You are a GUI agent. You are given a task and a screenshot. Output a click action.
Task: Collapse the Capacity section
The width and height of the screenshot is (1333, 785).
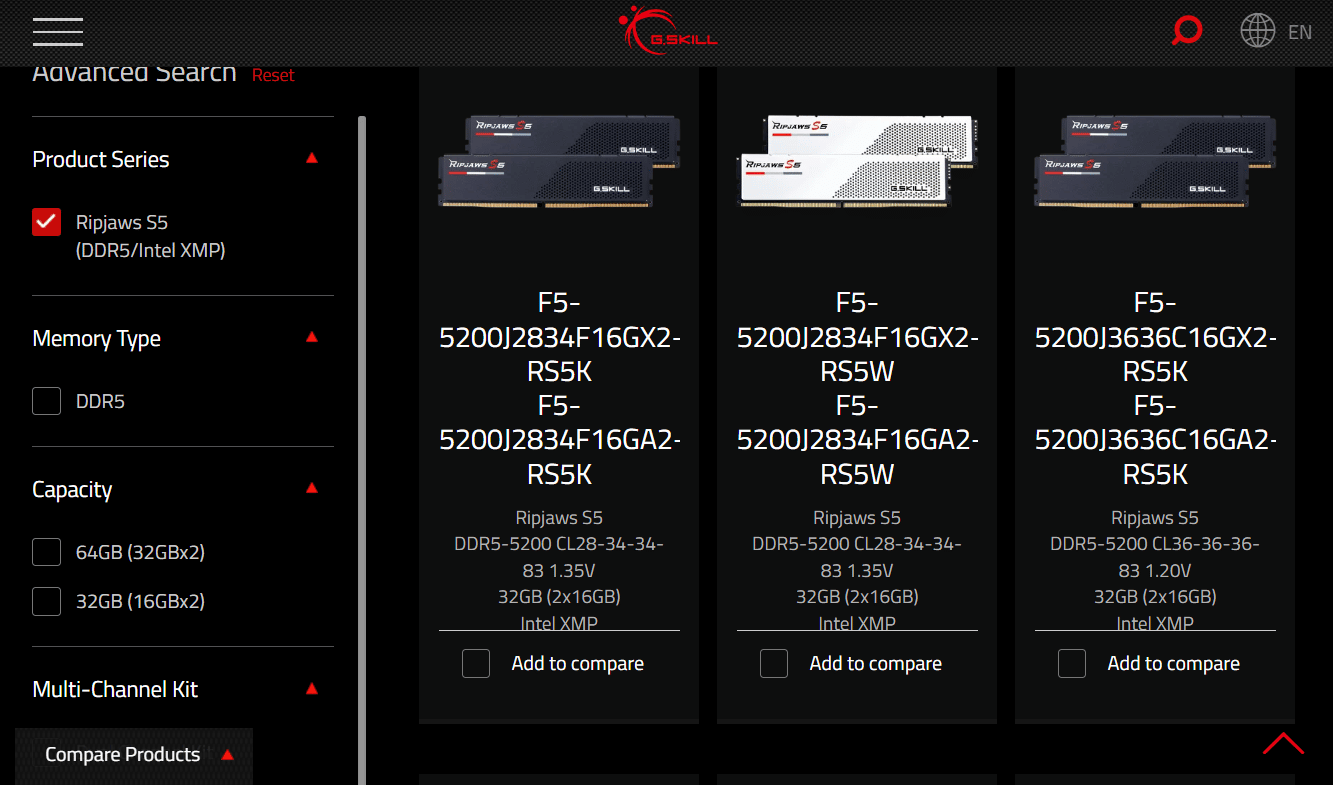click(x=312, y=488)
